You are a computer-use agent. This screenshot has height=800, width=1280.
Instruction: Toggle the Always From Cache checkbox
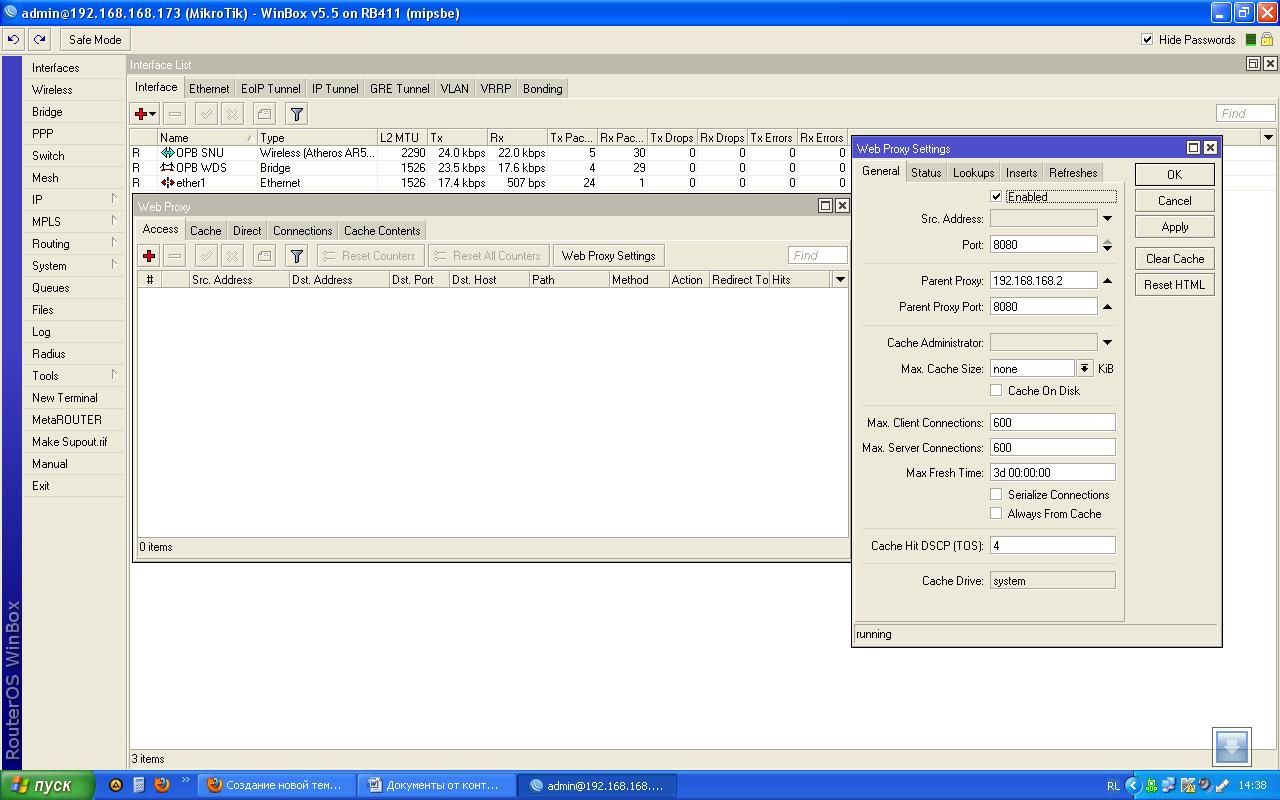(x=996, y=513)
